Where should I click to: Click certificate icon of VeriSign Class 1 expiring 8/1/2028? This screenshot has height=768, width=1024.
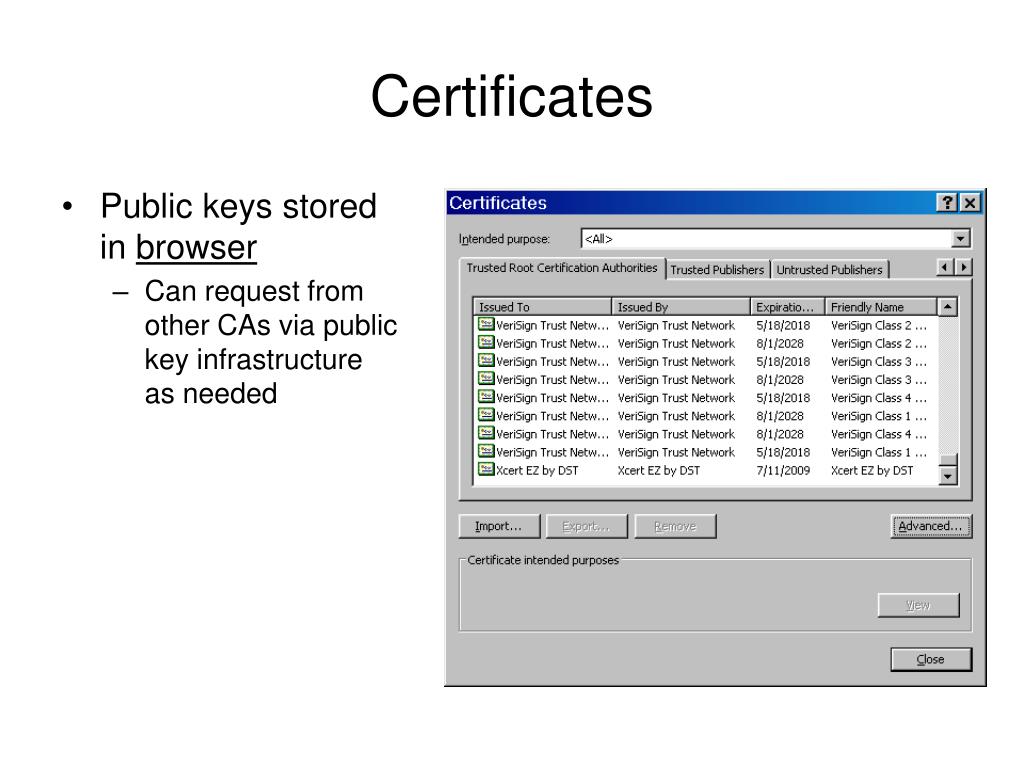pos(485,415)
